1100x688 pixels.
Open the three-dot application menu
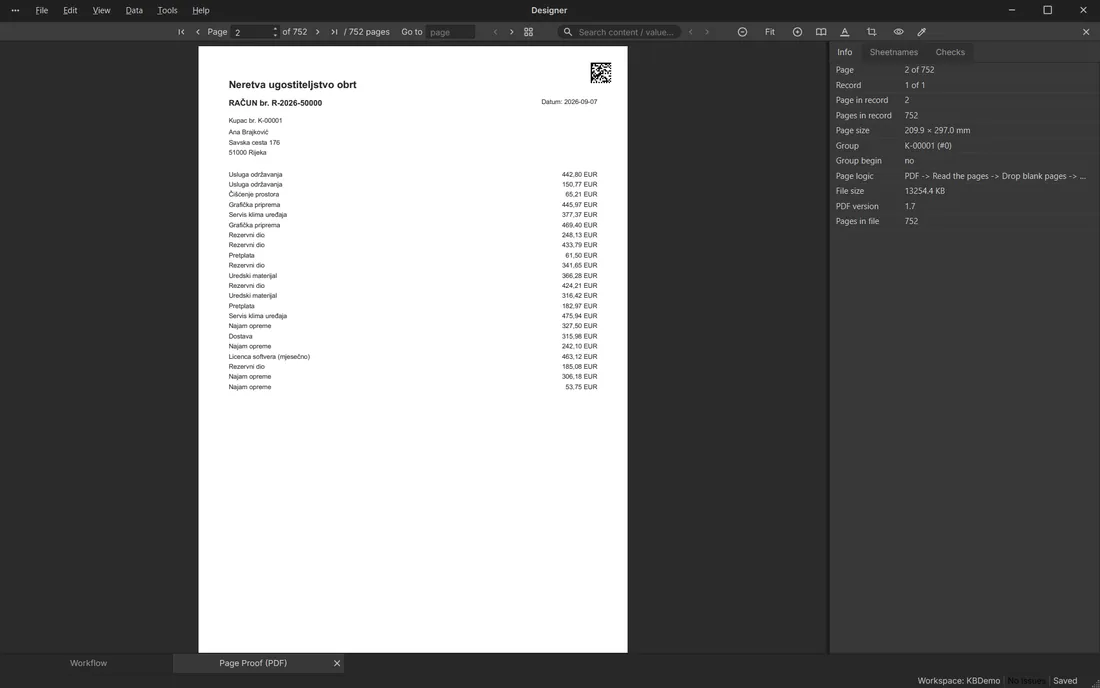tap(15, 11)
